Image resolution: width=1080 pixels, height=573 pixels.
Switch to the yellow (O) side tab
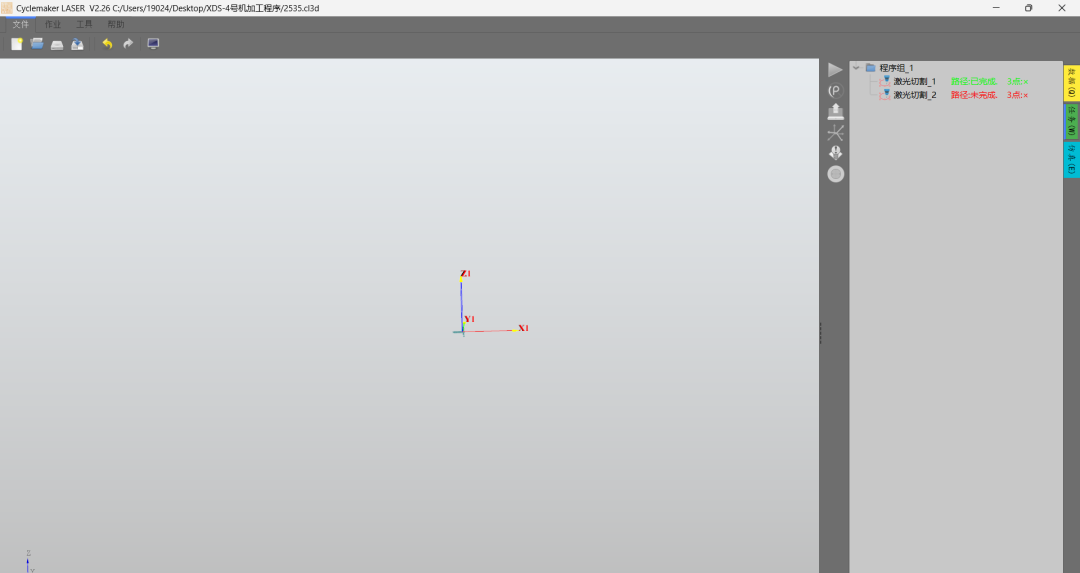[1071, 83]
